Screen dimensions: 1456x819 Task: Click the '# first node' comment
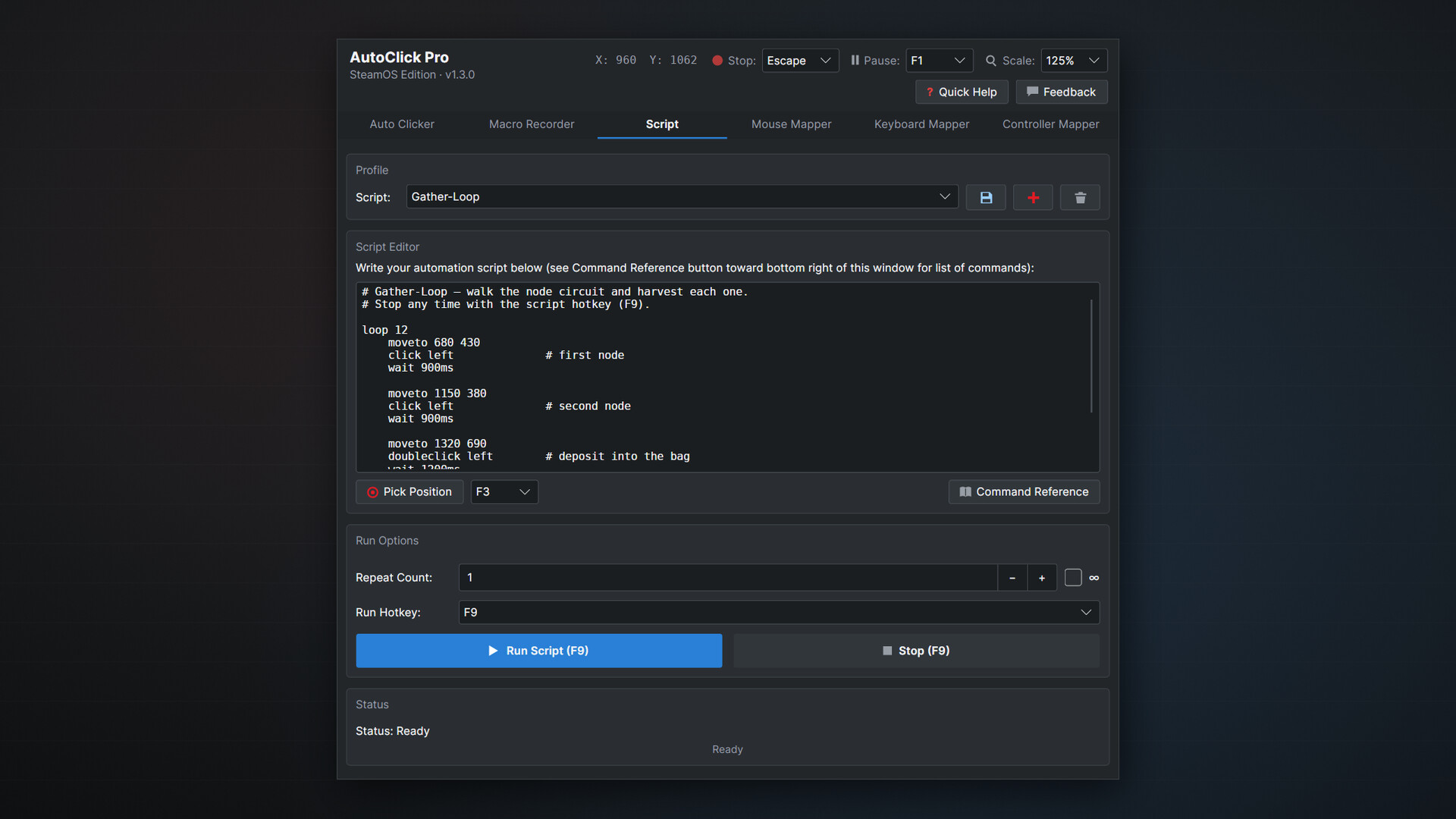585,355
